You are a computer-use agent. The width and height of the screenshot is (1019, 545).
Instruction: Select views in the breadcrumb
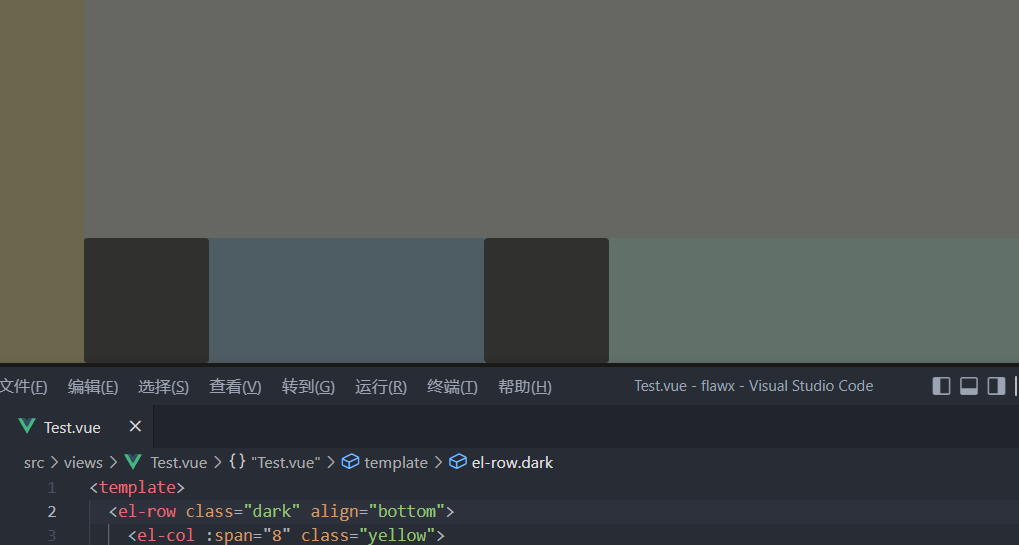(83, 463)
